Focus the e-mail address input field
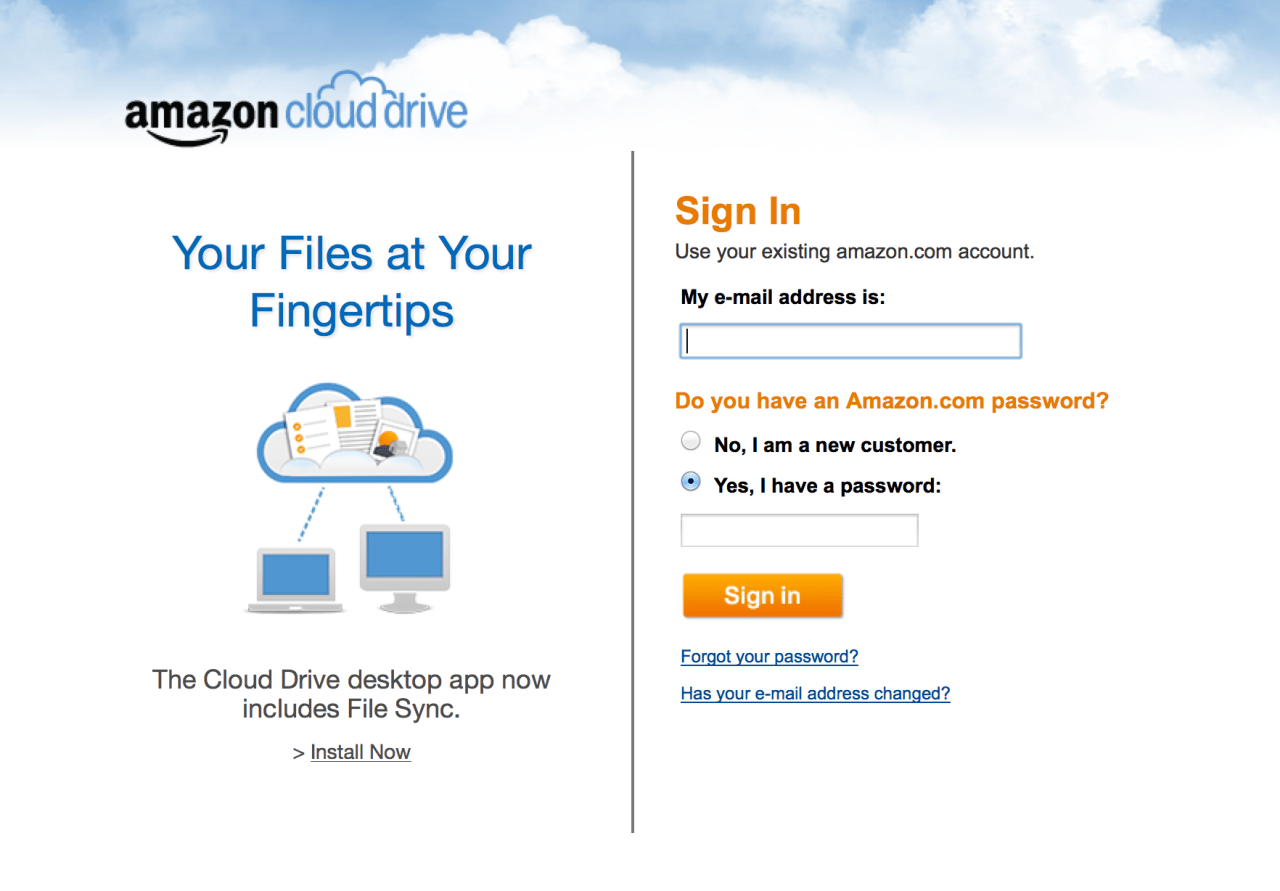1280x891 pixels. click(850, 341)
